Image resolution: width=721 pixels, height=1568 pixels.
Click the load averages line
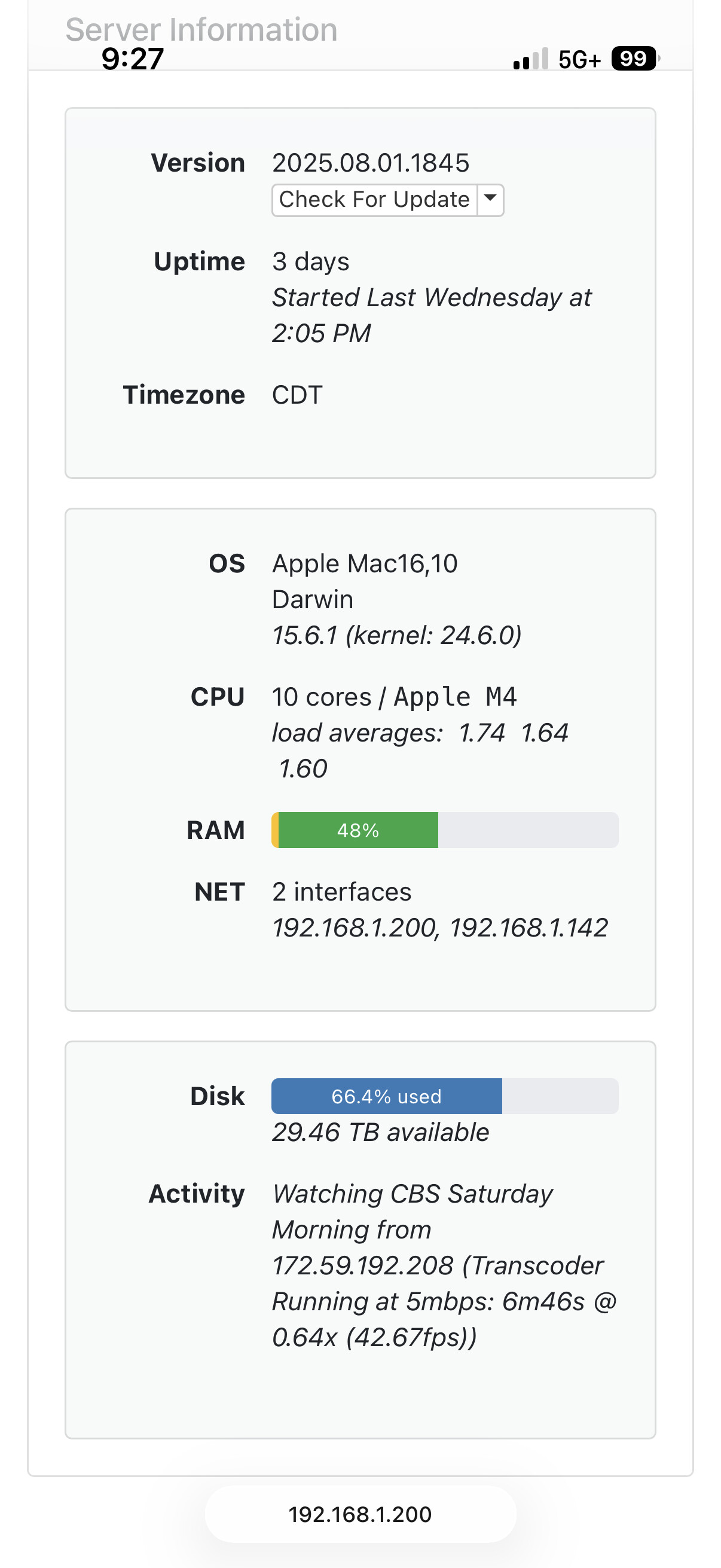pyautogui.click(x=420, y=733)
